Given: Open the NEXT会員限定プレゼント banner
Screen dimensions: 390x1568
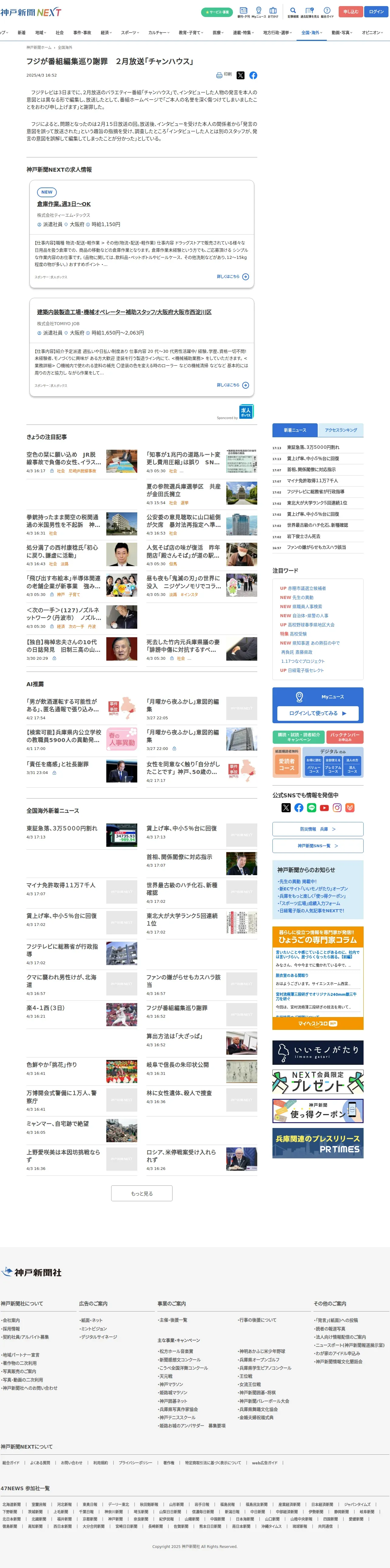Looking at the screenshot, I should pos(318,1082).
